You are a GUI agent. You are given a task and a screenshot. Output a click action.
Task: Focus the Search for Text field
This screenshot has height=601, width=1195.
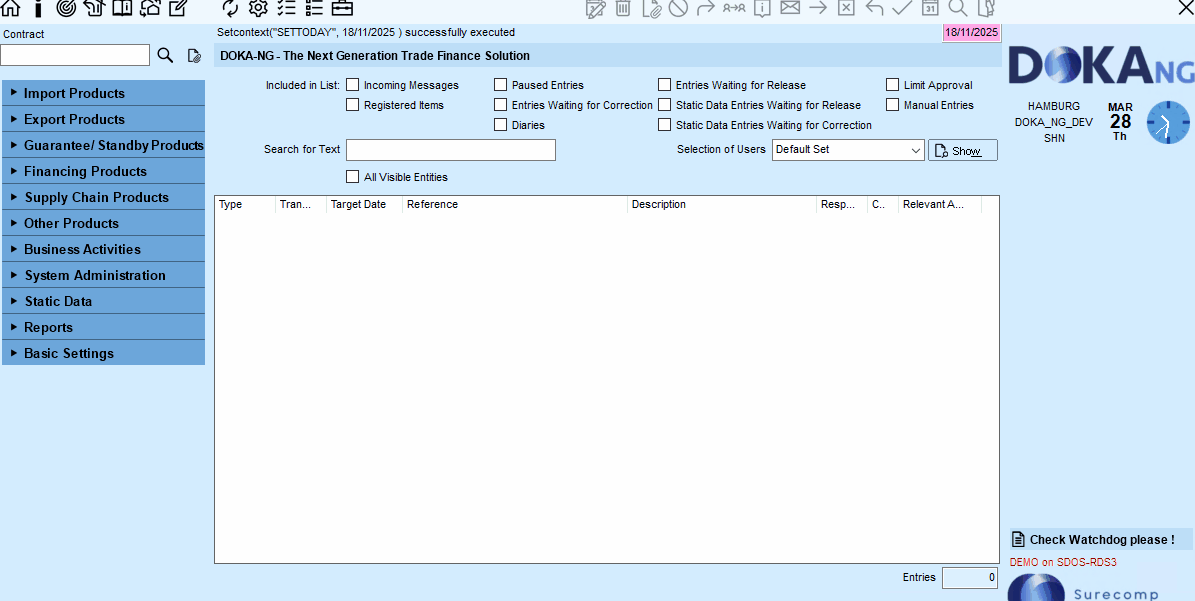pyautogui.click(x=451, y=150)
